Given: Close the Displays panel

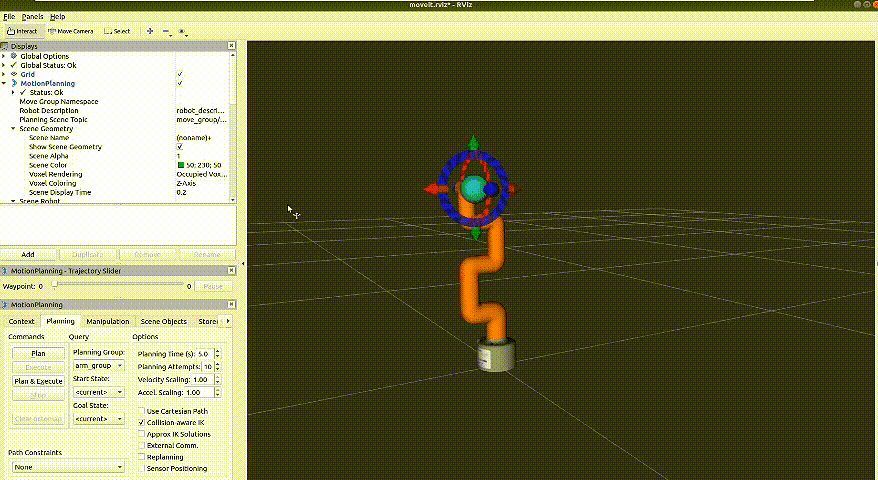Looking at the screenshot, I should point(231,45).
